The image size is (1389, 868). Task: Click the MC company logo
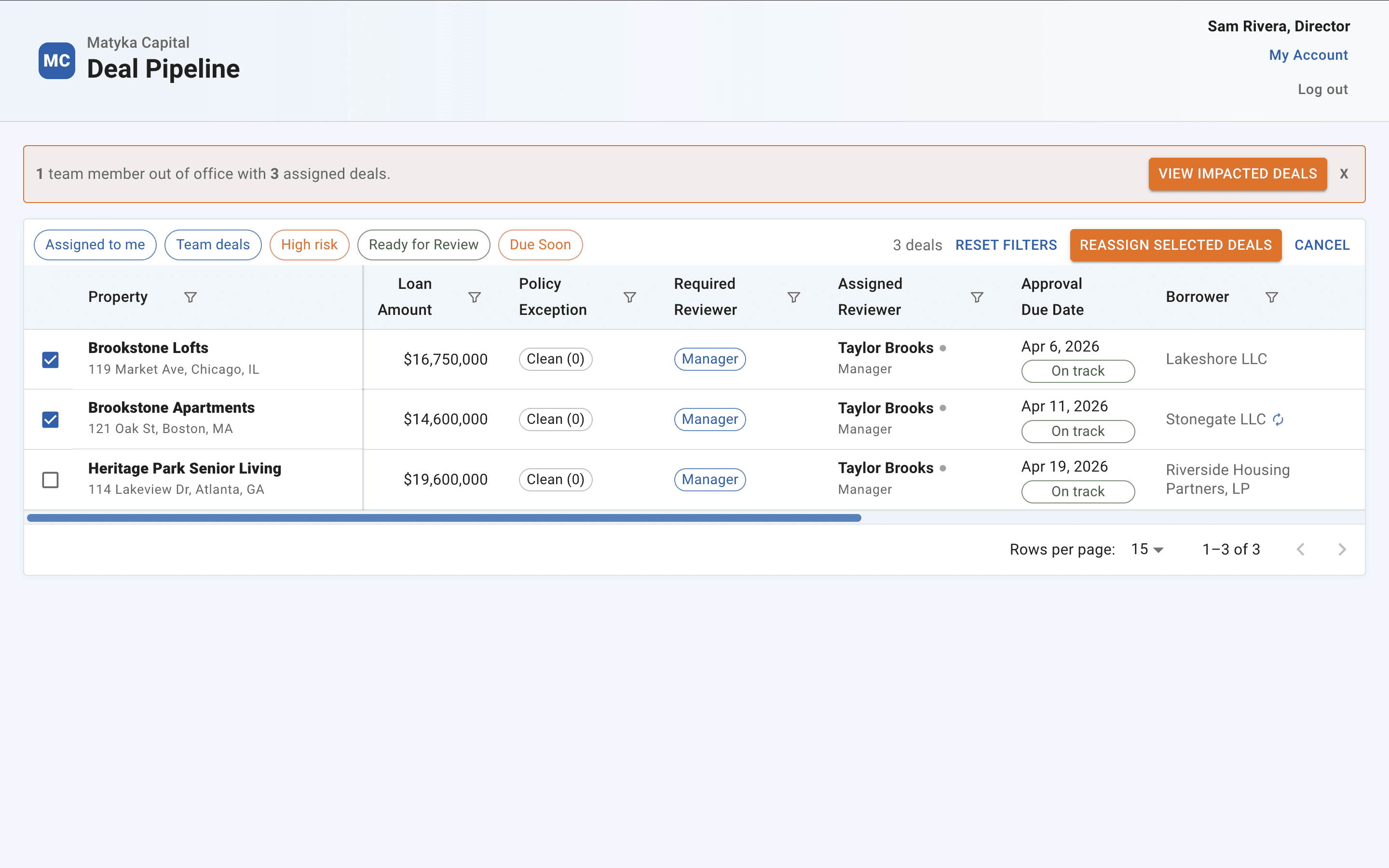coord(56,60)
